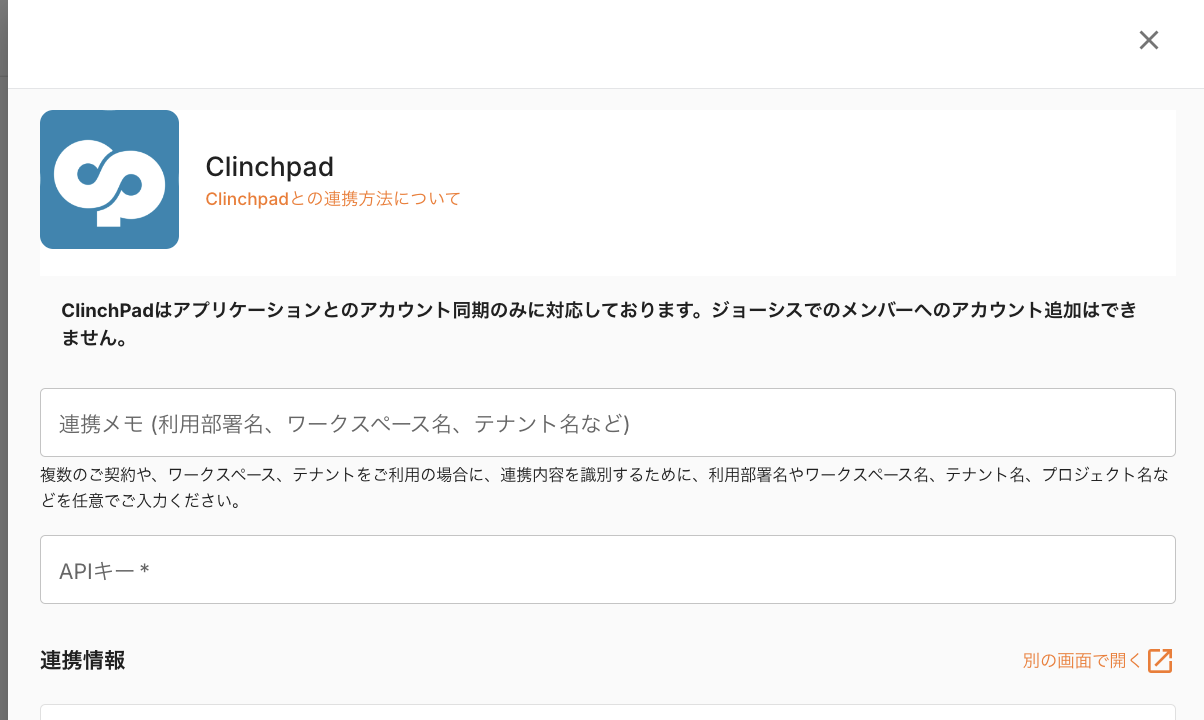Click the 連携メモ placeholder text
The width and height of the screenshot is (1204, 720).
point(344,424)
